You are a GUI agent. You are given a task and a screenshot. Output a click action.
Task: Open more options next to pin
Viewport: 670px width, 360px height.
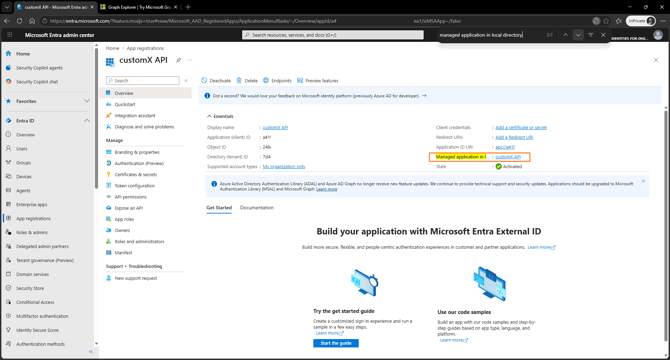[x=190, y=60]
